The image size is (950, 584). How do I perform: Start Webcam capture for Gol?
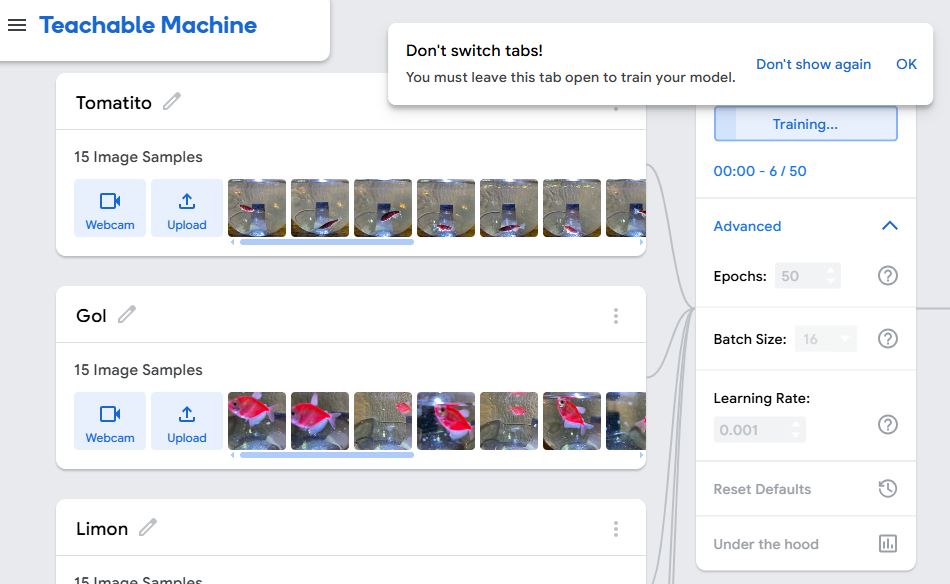coord(110,421)
